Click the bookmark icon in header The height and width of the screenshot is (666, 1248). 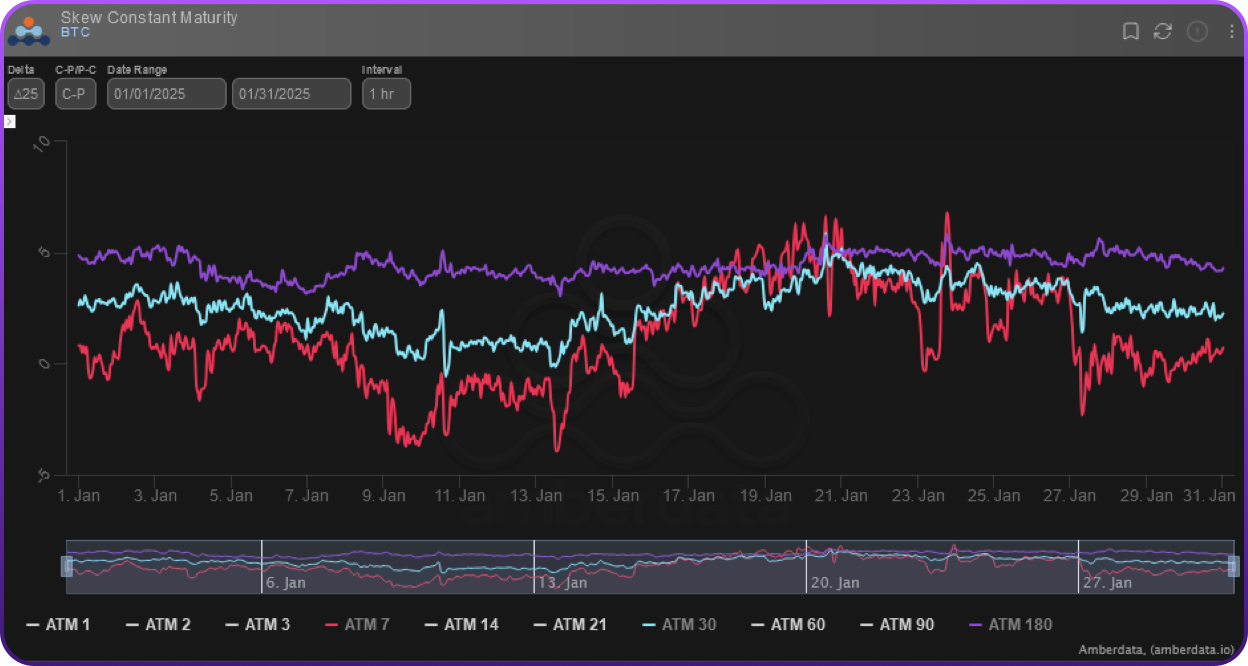(1131, 31)
